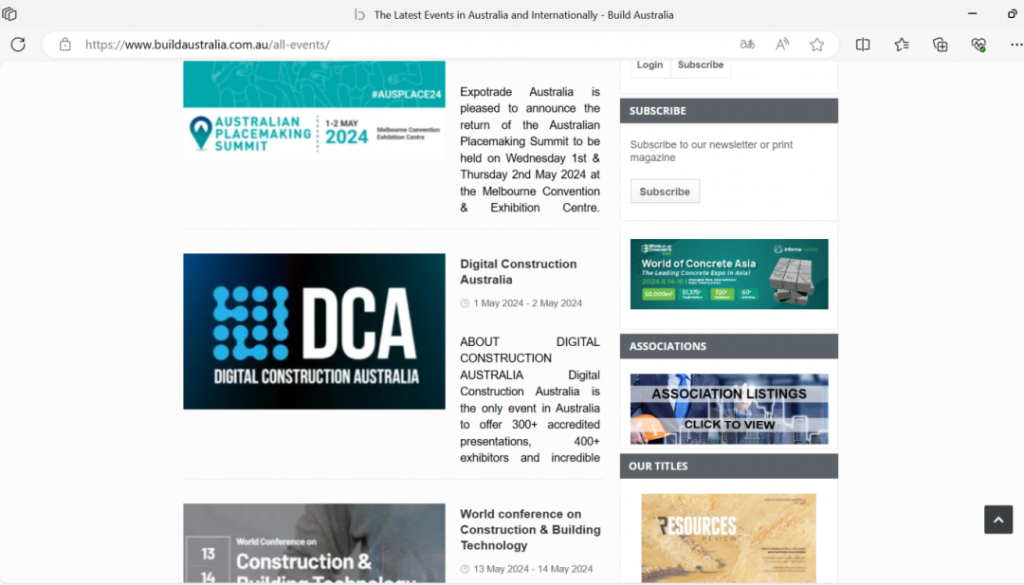Screen dimensions: 1024x585
Task: Click the site information lock icon
Action: 65,44
